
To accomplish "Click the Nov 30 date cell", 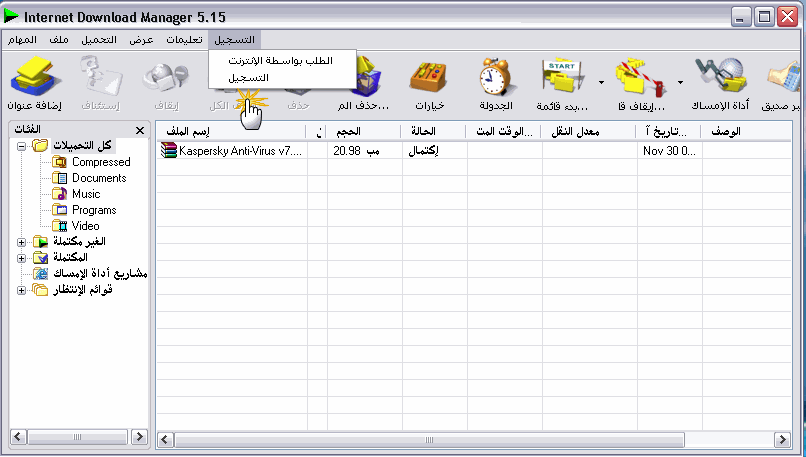I will click(x=669, y=151).
